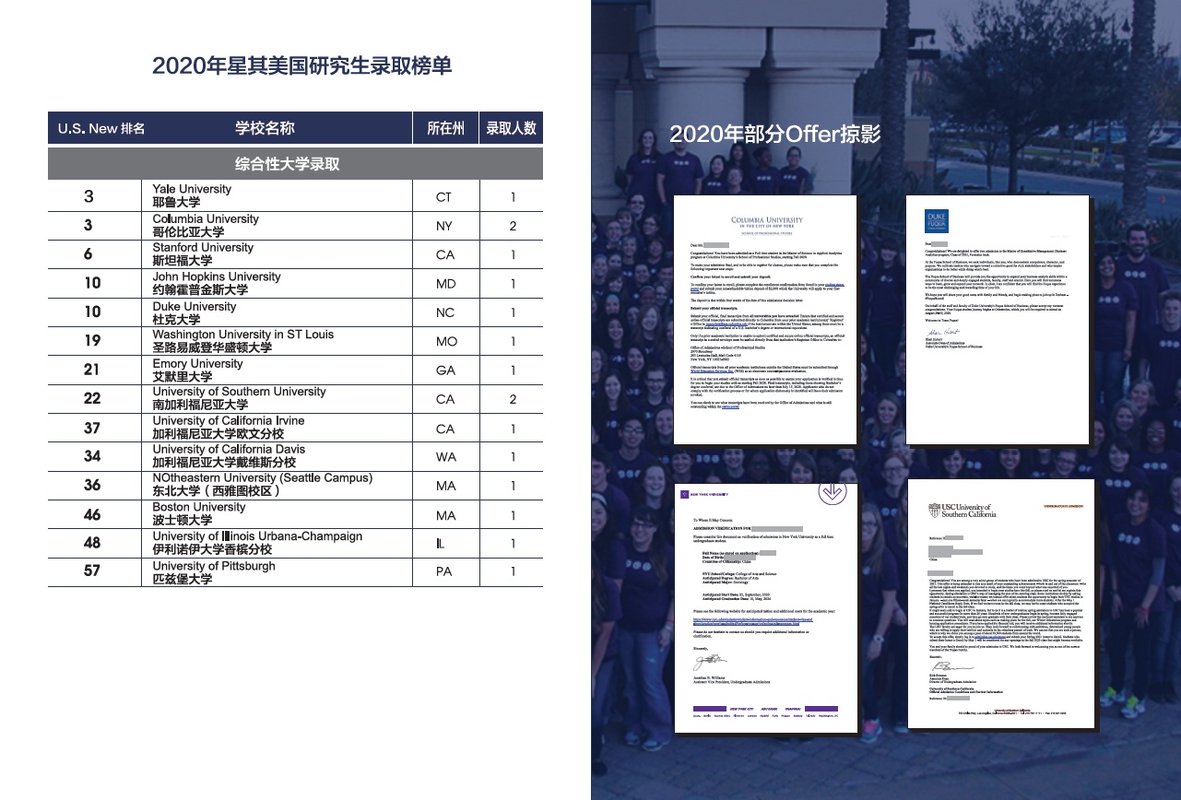Click 伊利诺伊大学香槟分校 text
This screenshot has height=800, width=1181.
[212, 549]
